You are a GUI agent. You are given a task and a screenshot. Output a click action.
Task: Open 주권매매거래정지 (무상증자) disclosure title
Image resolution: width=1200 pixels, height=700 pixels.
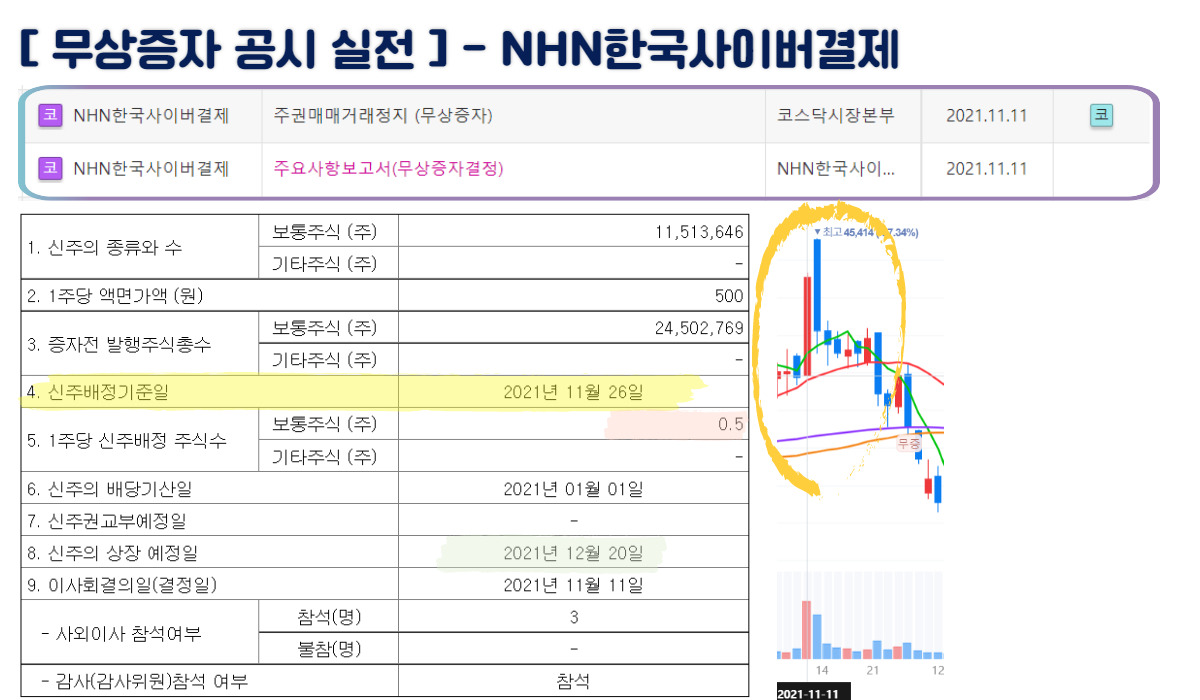point(382,116)
